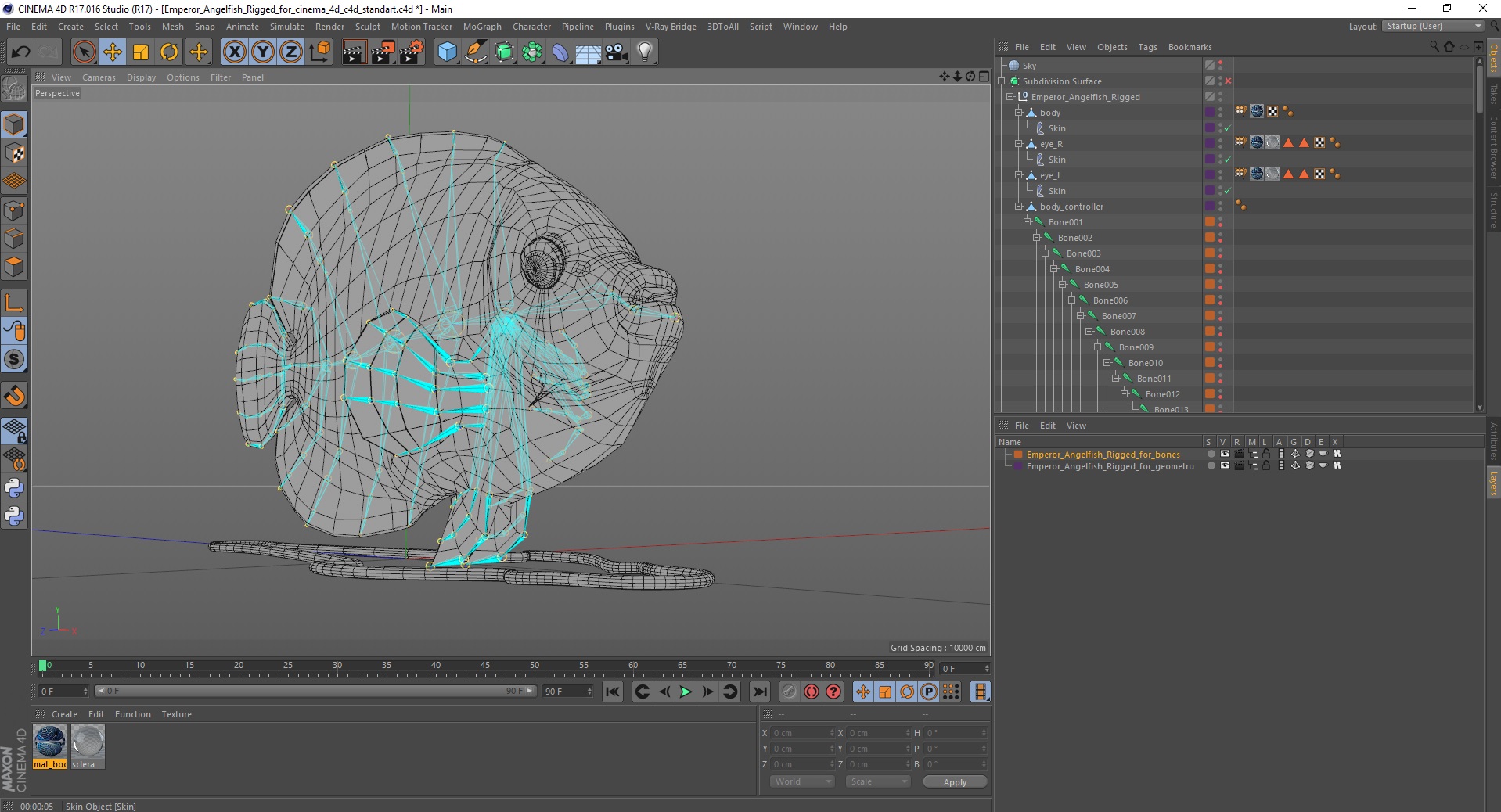1501x812 pixels.
Task: Toggle X axis lock
Action: [x=234, y=52]
